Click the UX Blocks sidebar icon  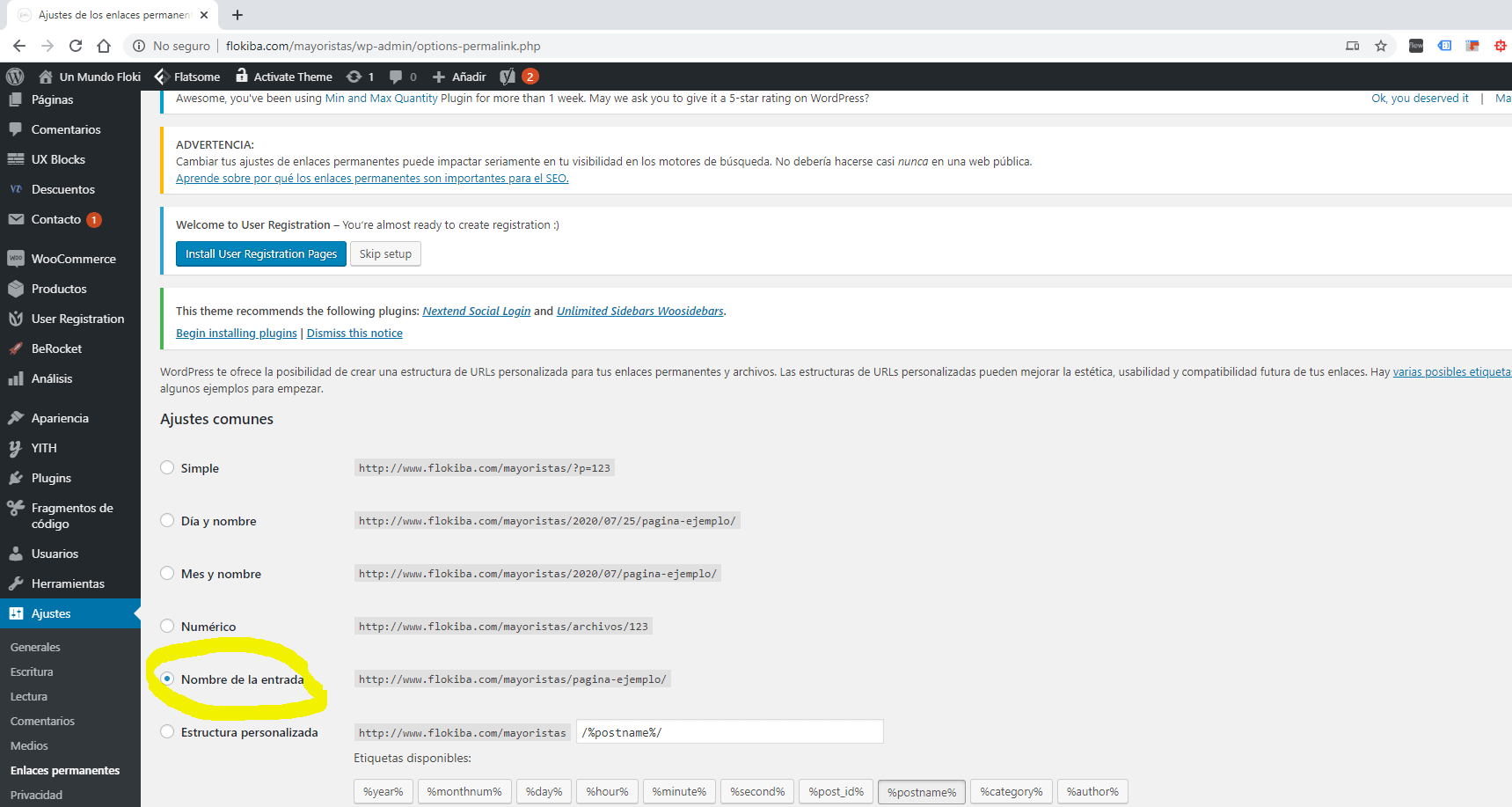point(15,159)
